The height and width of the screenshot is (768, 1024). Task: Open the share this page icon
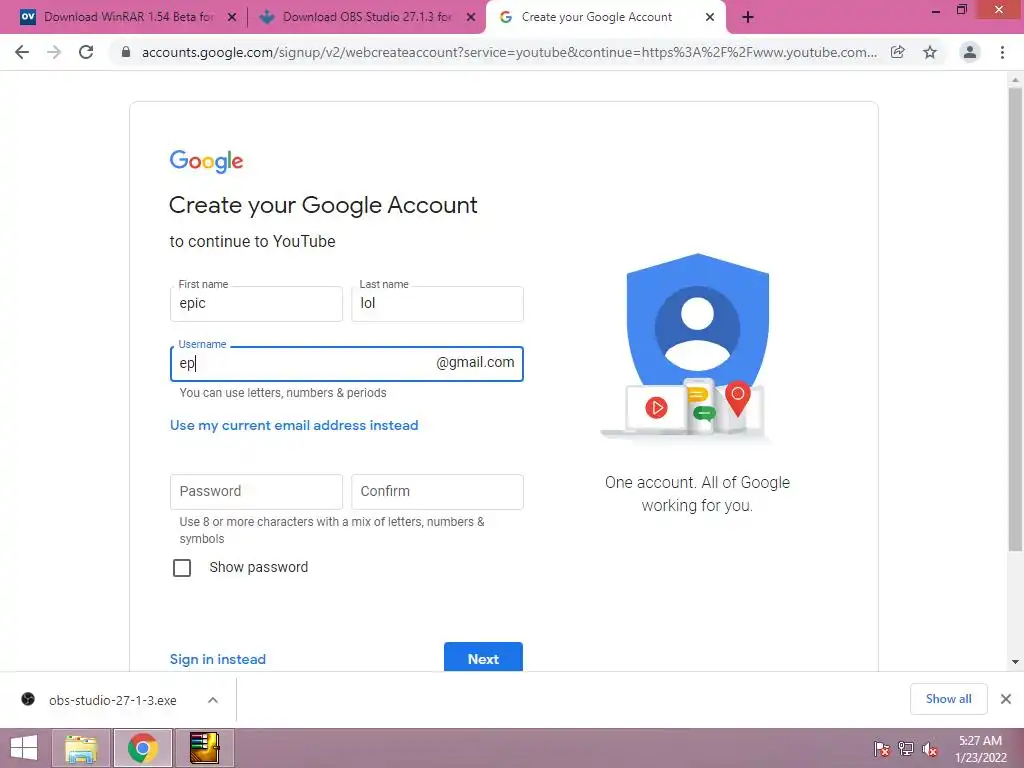click(x=898, y=52)
